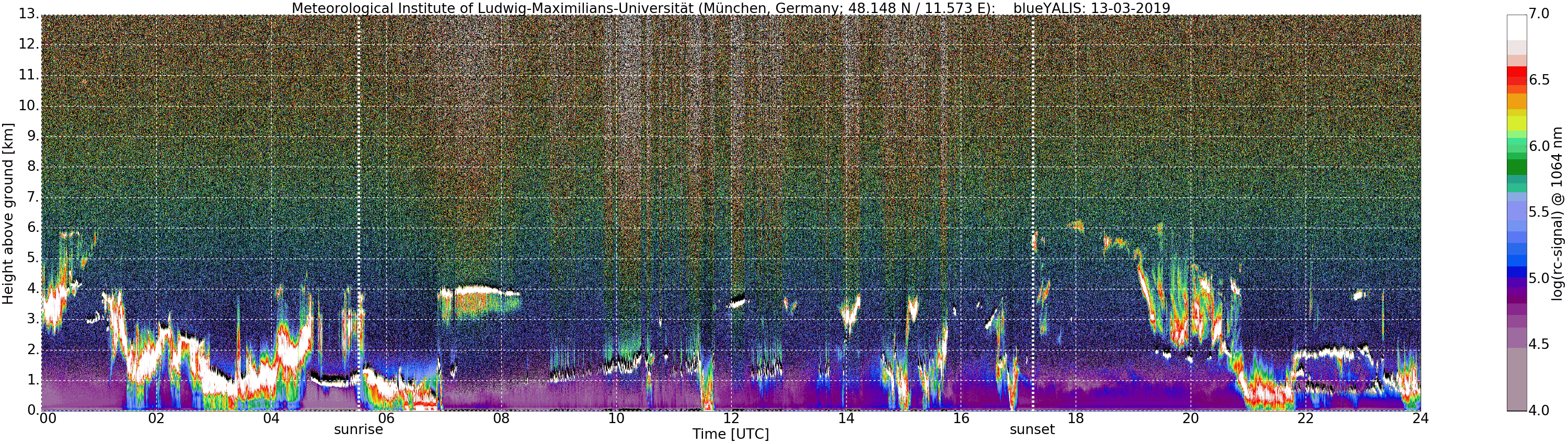
Task: Click the colorbar tick label '4.5'
Action: [1539, 345]
